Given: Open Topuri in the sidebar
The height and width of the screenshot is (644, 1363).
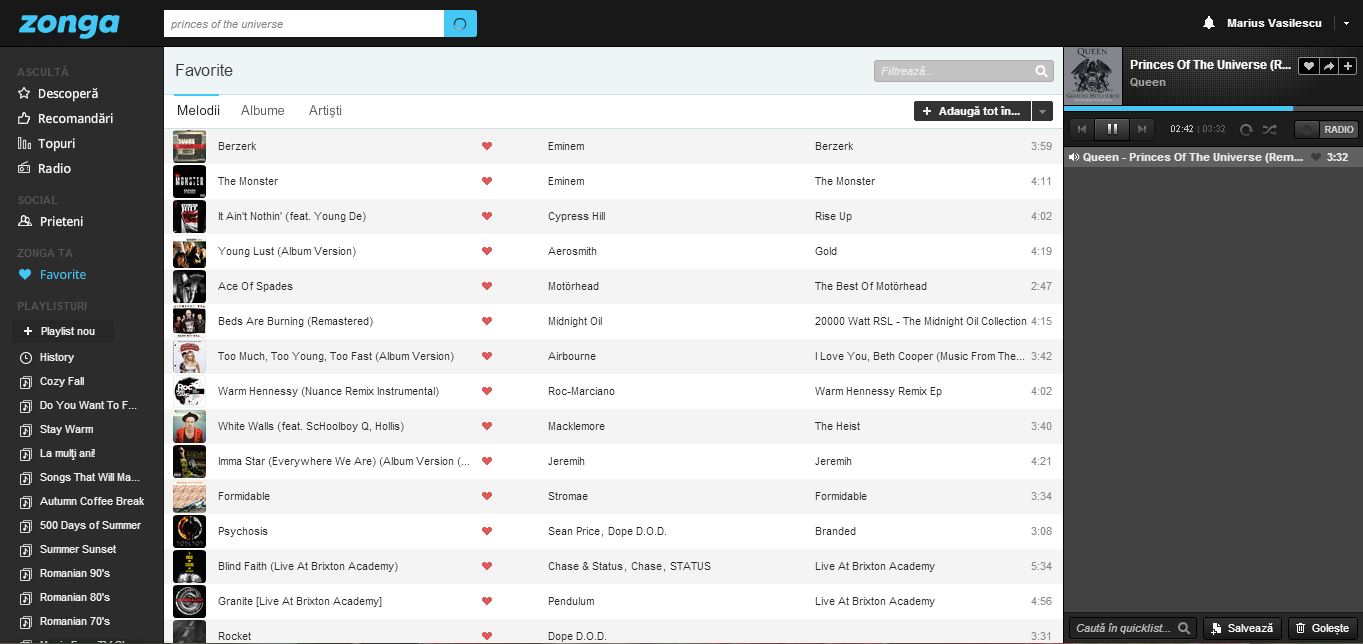Looking at the screenshot, I should (x=46, y=143).
